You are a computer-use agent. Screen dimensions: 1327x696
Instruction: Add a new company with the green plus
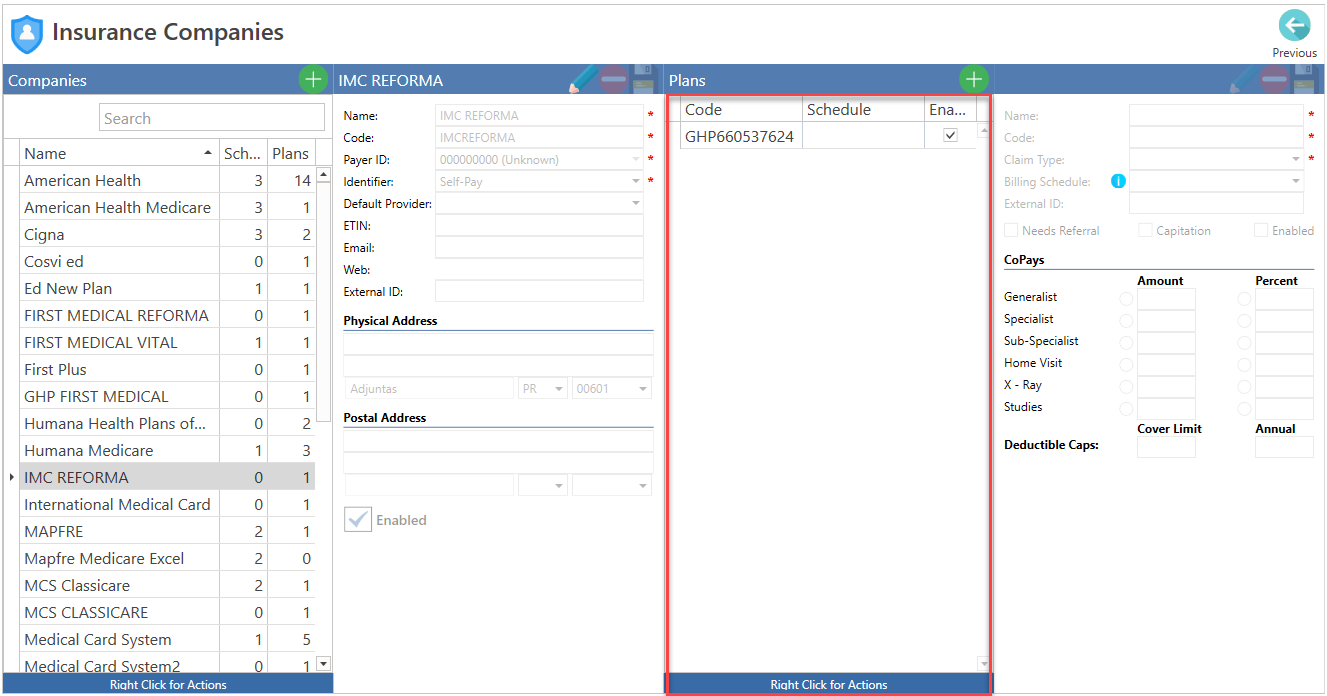pos(313,79)
